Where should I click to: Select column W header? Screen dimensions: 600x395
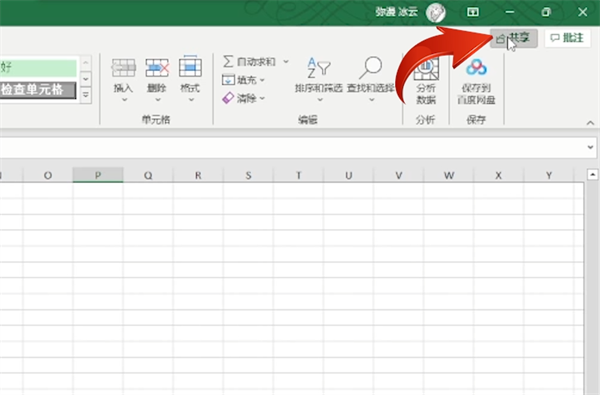click(449, 175)
